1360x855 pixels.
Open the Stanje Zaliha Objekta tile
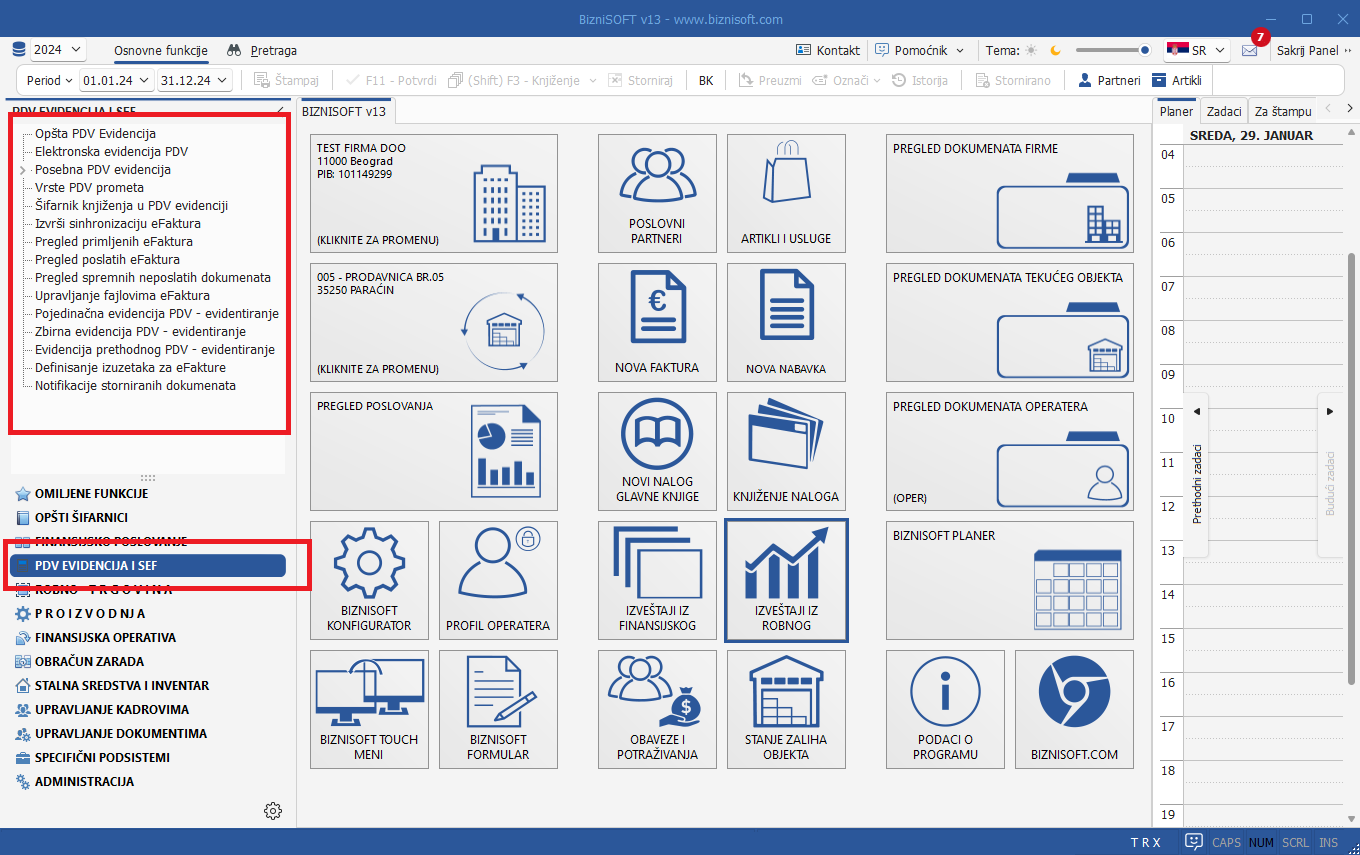(x=786, y=709)
